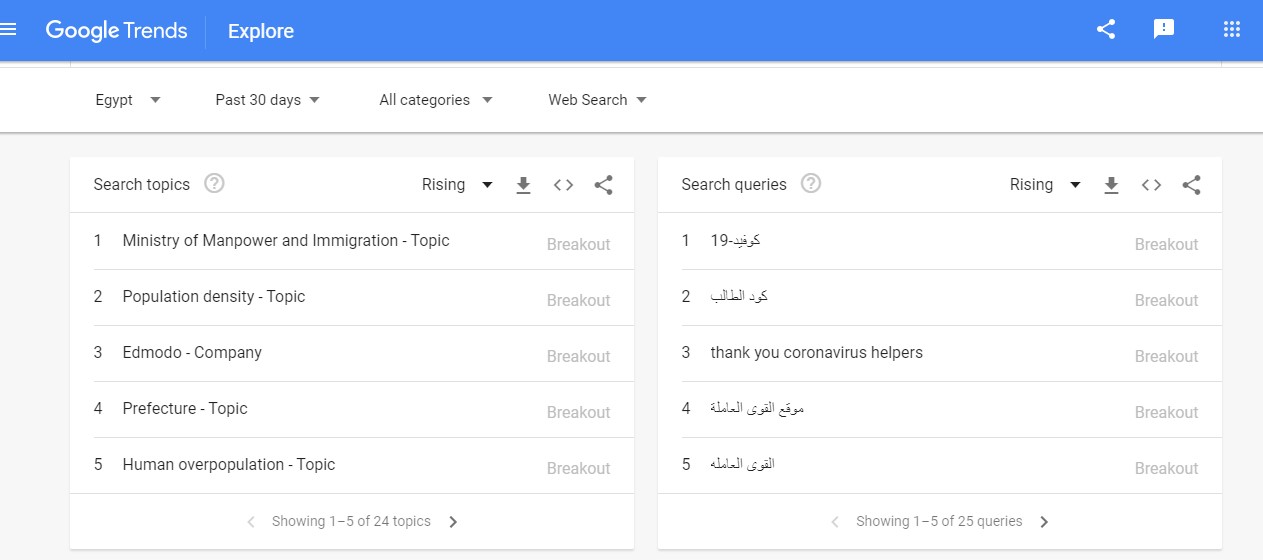Download Search queries data as CSV
1263x560 pixels.
coord(1111,185)
